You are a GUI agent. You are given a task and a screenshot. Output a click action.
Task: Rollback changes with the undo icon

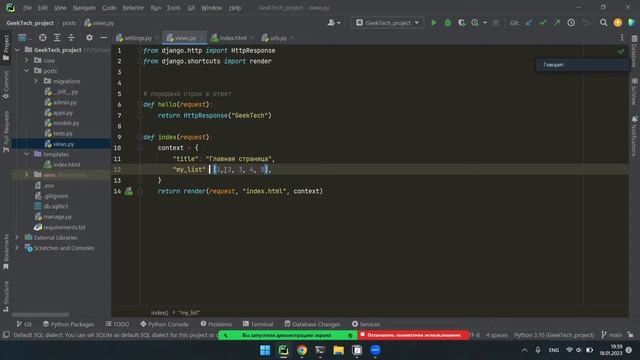tap(585, 23)
